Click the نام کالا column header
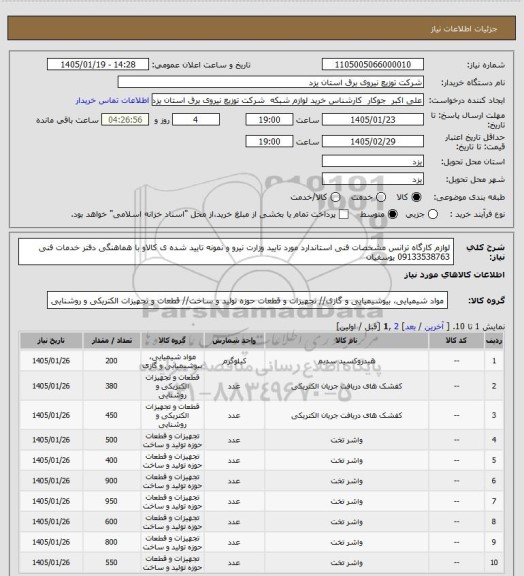Viewport: 524px width, 576px height. (346, 341)
